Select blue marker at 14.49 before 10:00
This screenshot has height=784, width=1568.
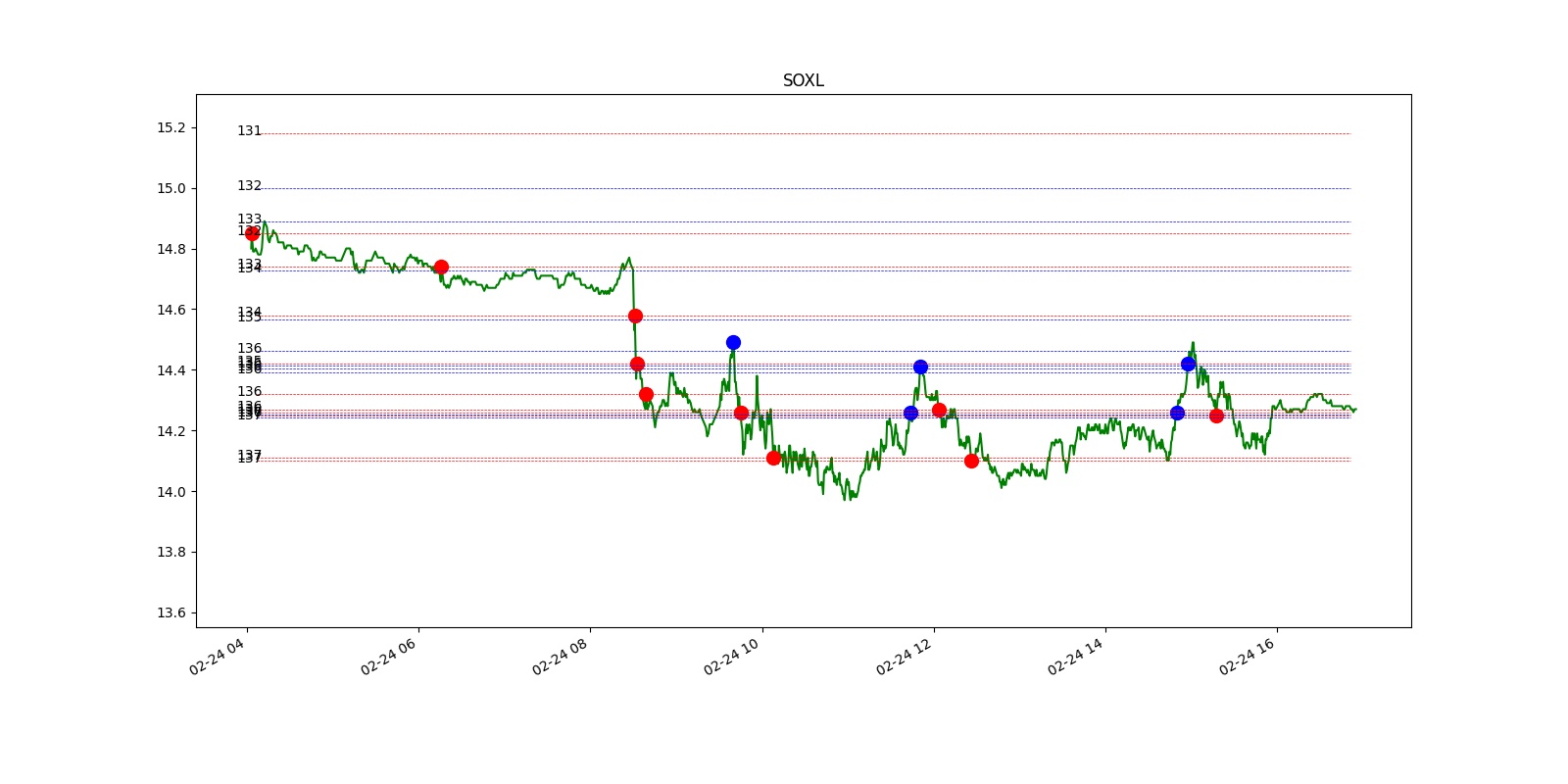733,342
